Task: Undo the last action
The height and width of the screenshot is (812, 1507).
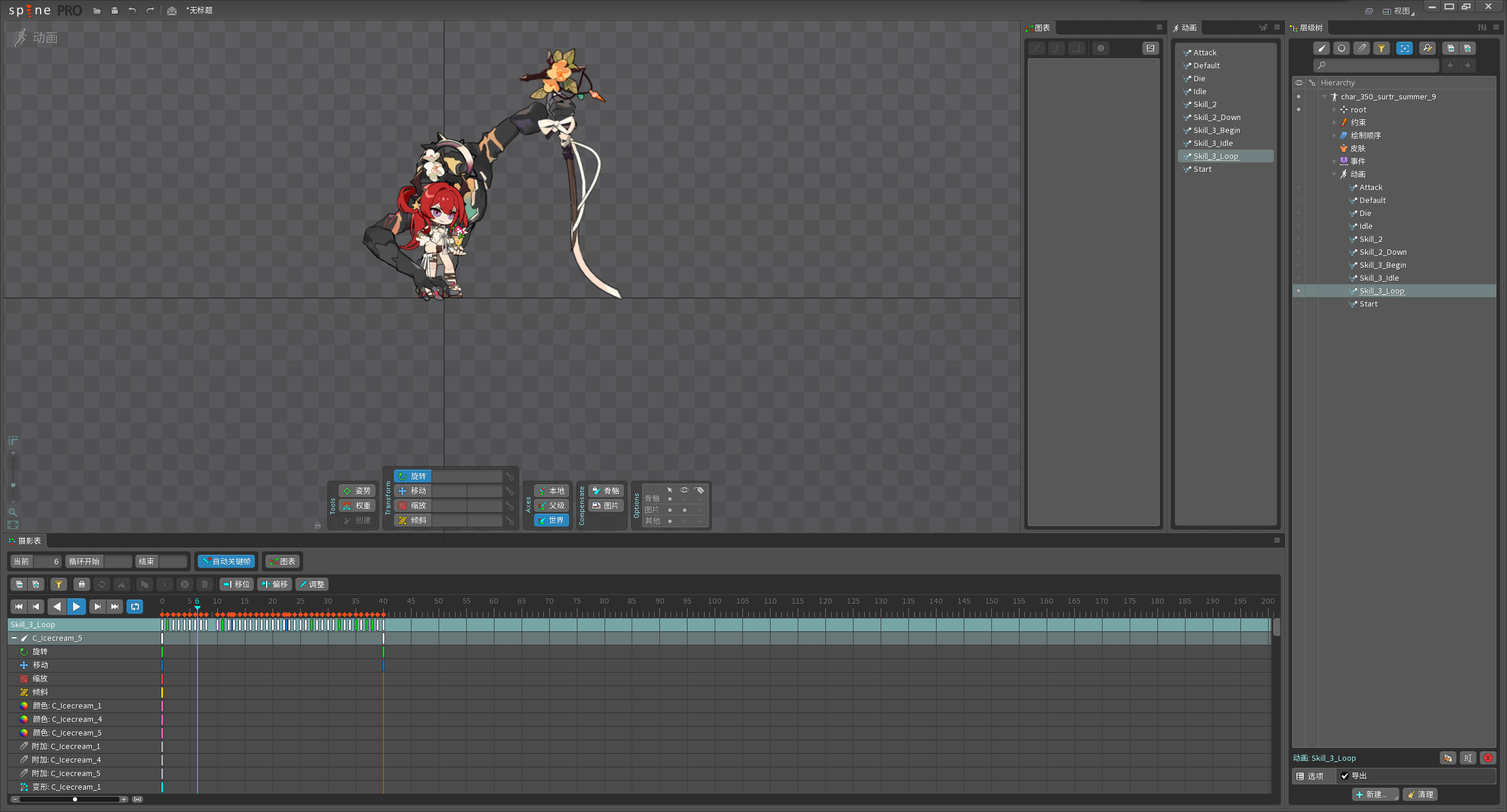Action: (x=132, y=11)
